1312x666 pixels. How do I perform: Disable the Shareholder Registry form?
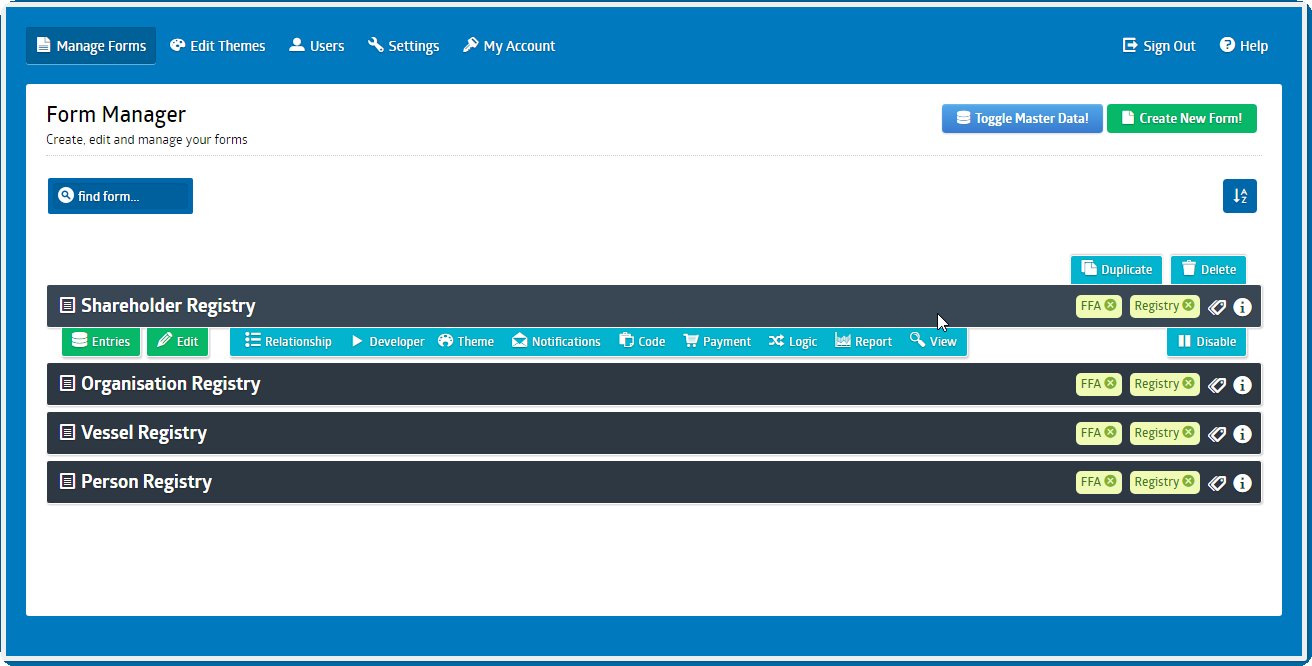pos(1206,342)
